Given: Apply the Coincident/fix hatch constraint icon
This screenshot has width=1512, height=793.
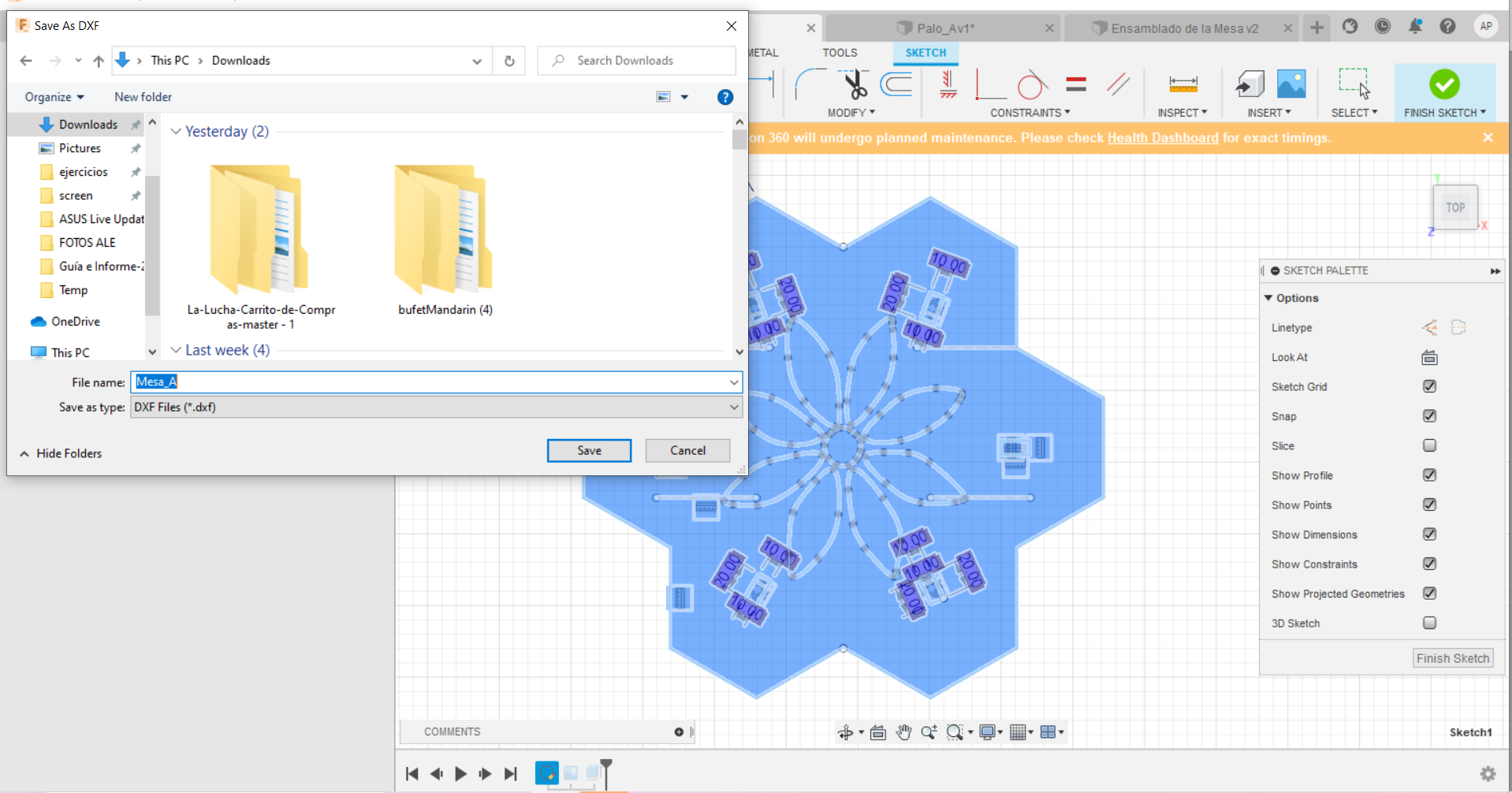Looking at the screenshot, I should [948, 84].
